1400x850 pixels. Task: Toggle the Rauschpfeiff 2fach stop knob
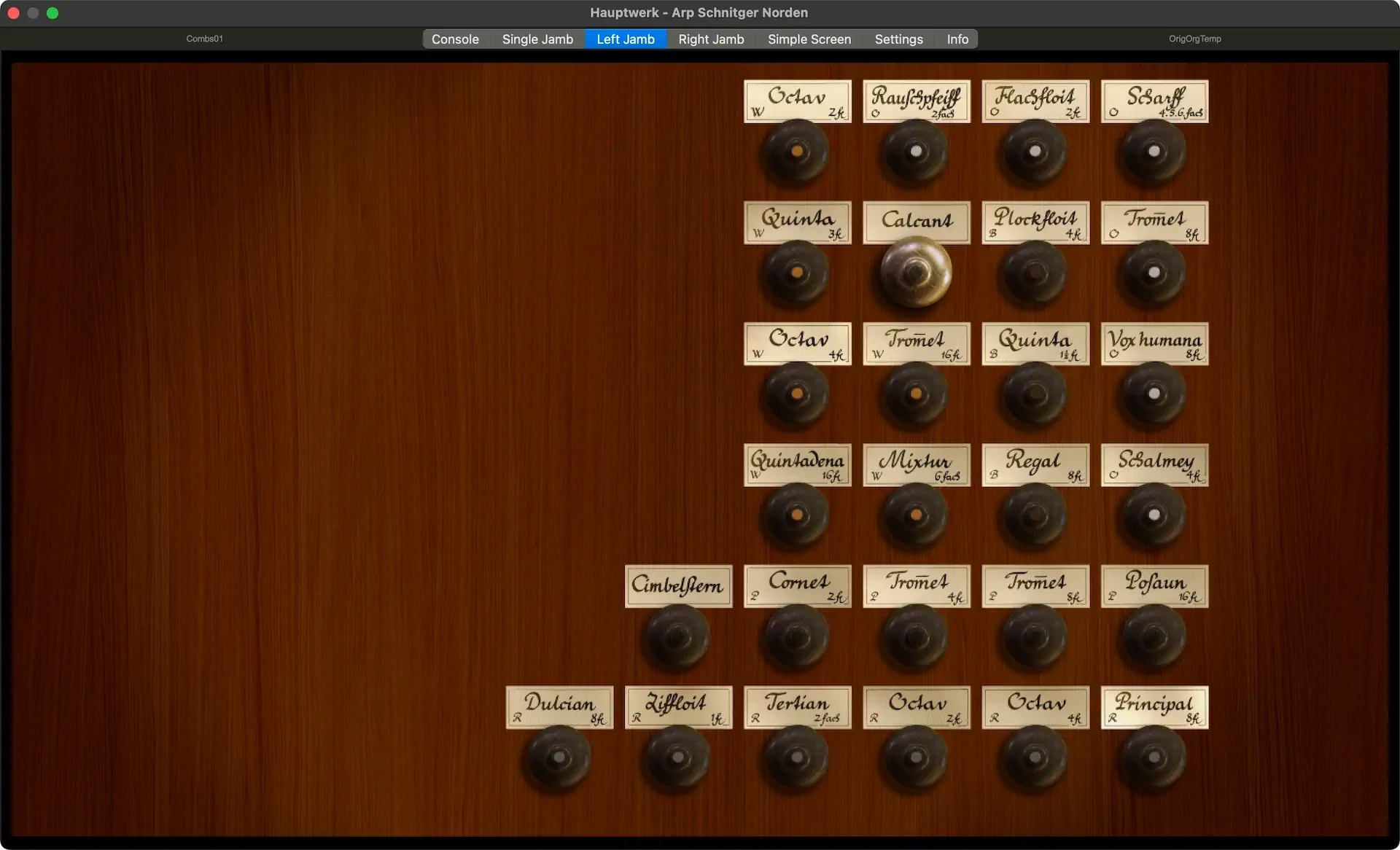click(916, 152)
